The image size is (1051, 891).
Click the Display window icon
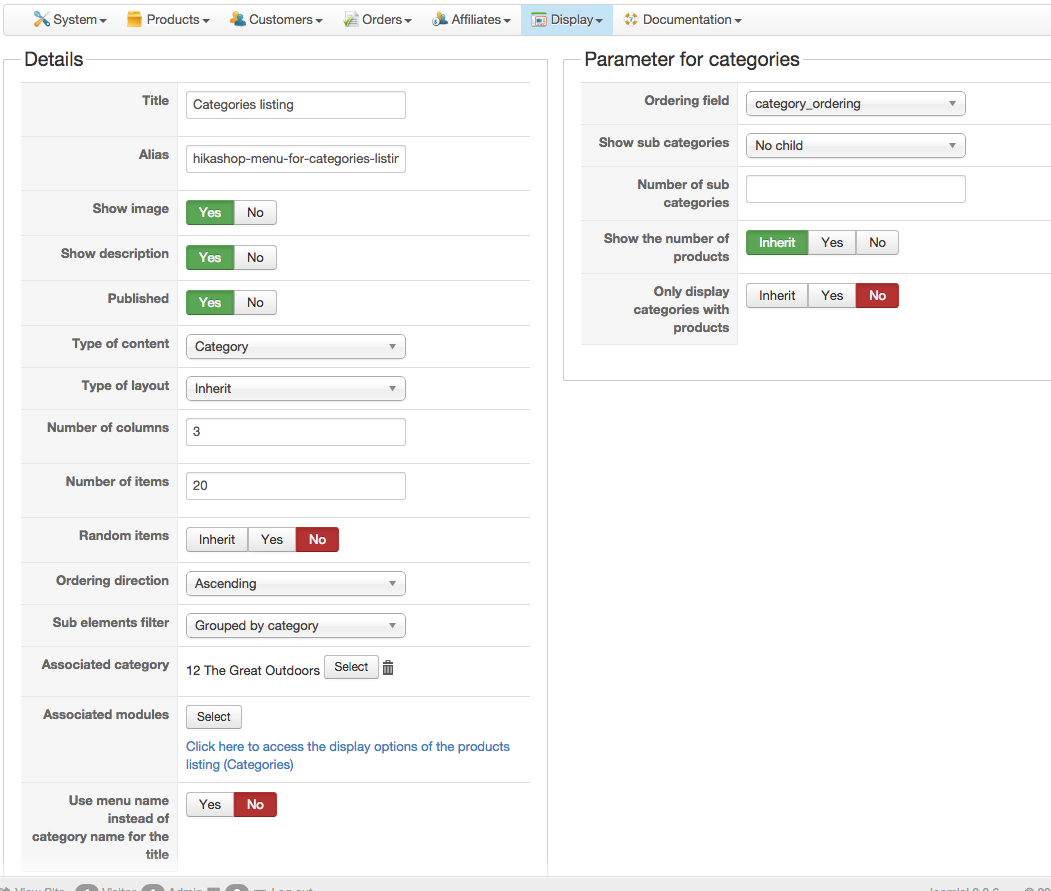click(x=539, y=19)
